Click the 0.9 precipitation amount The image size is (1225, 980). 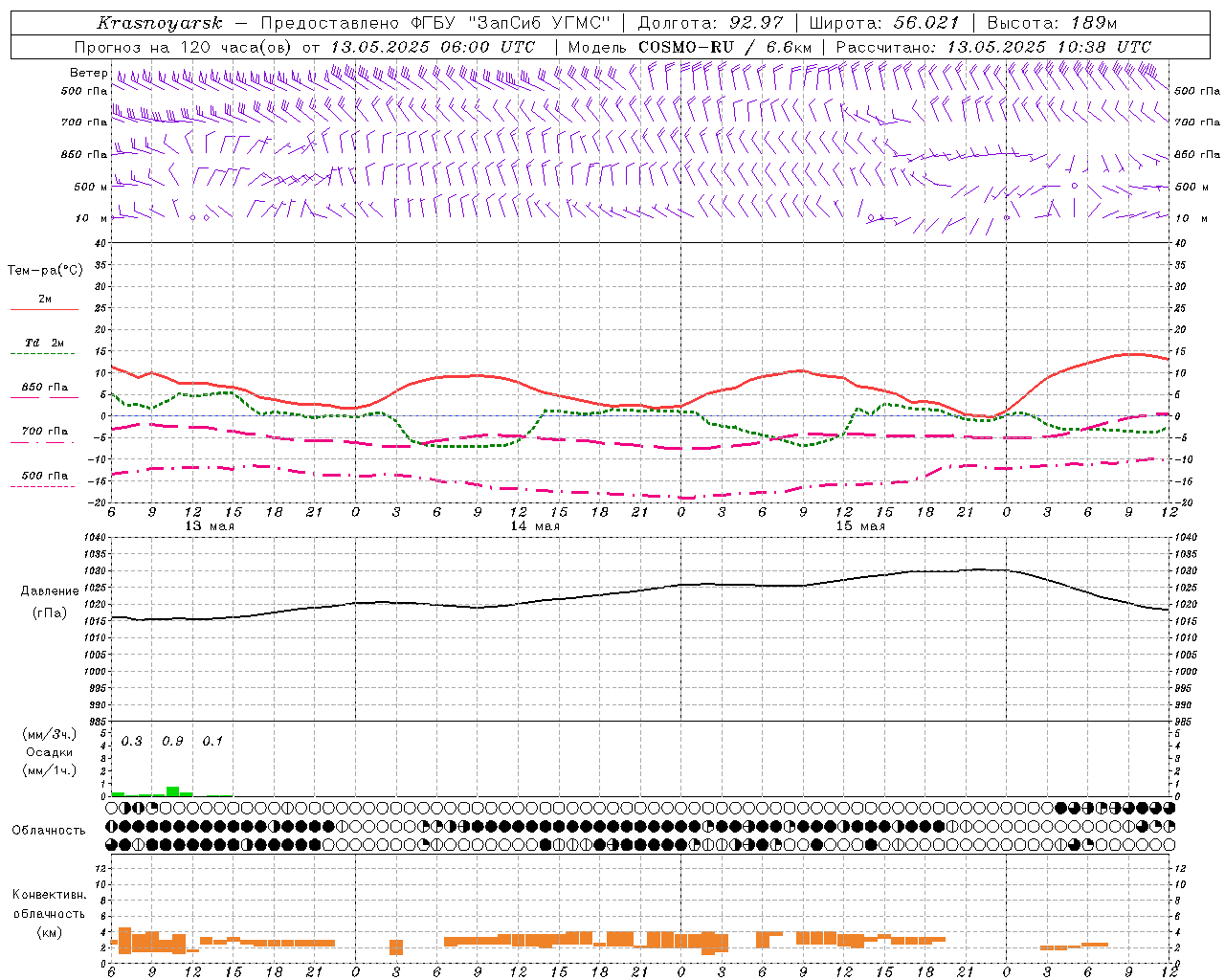pyautogui.click(x=173, y=742)
